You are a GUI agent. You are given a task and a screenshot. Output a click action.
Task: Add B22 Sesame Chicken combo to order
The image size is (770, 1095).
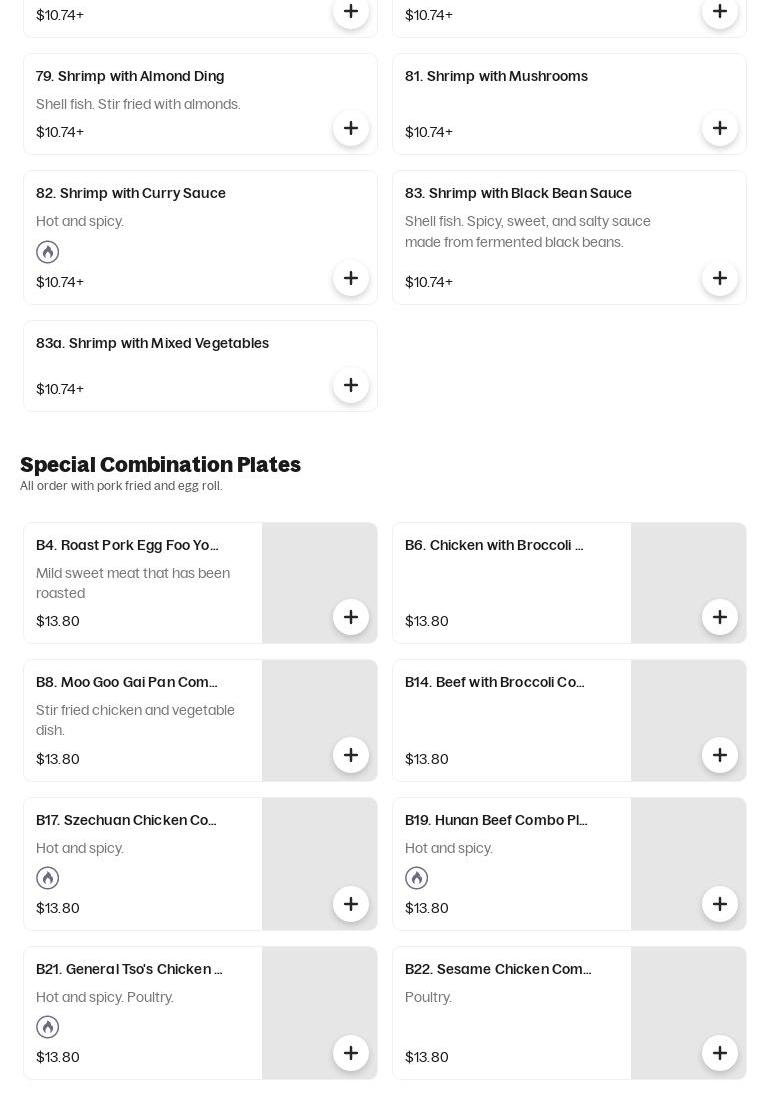pos(720,1053)
